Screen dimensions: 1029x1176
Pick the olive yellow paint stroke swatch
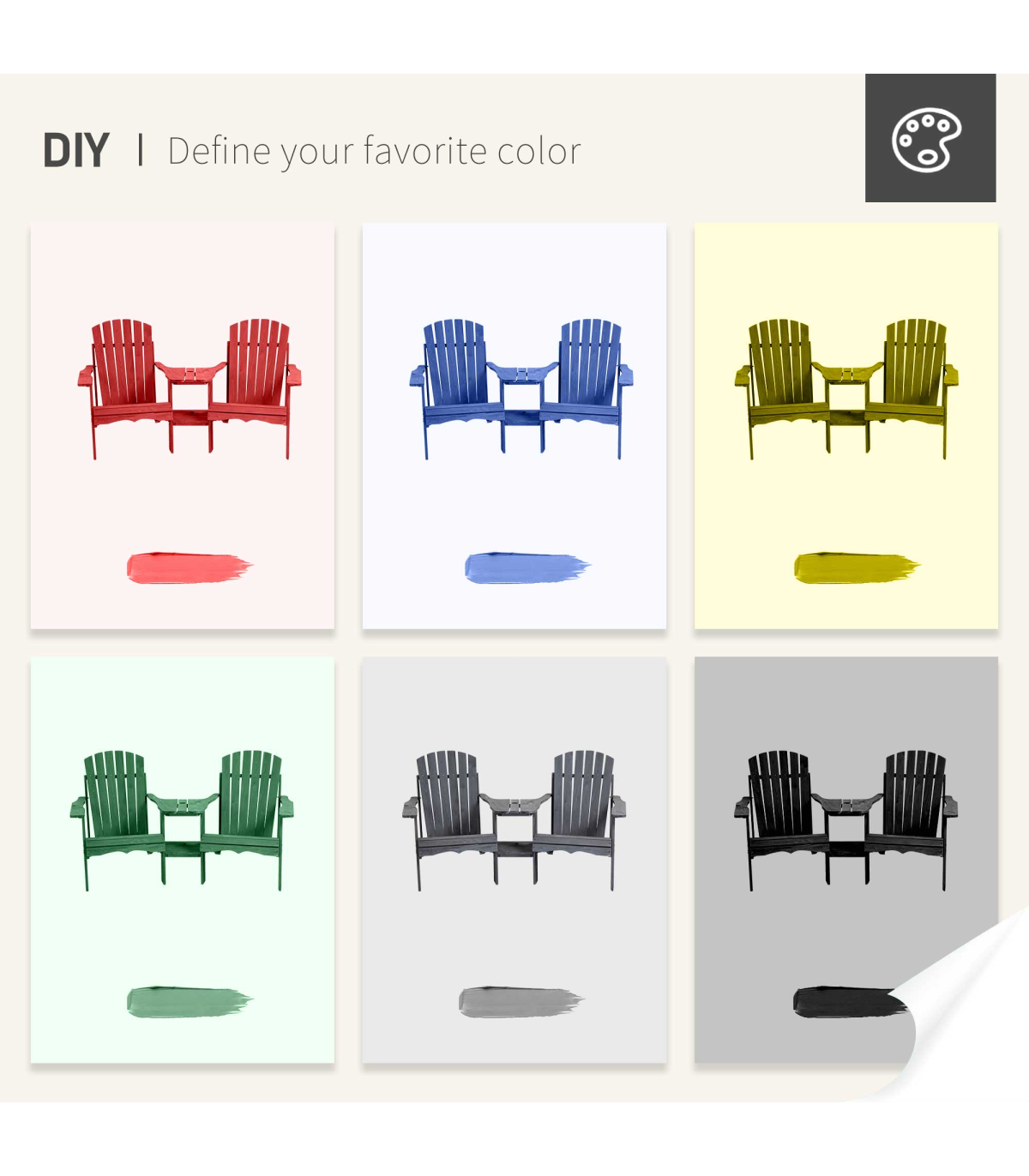tap(857, 568)
